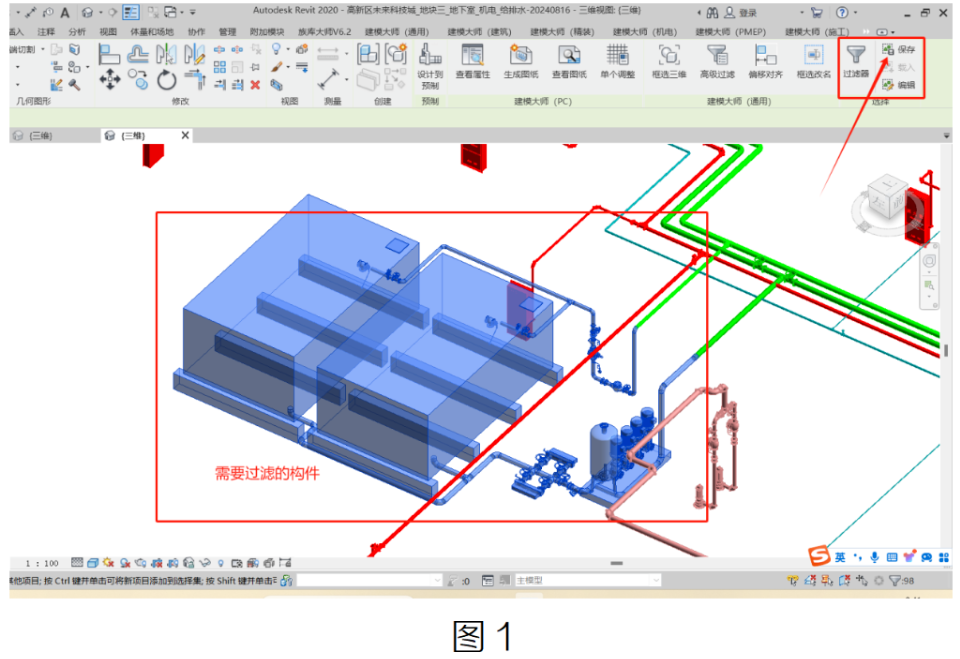The width and height of the screenshot is (960, 659).
Task: Open the view scale 1 : 100 selector
Action: (42, 563)
